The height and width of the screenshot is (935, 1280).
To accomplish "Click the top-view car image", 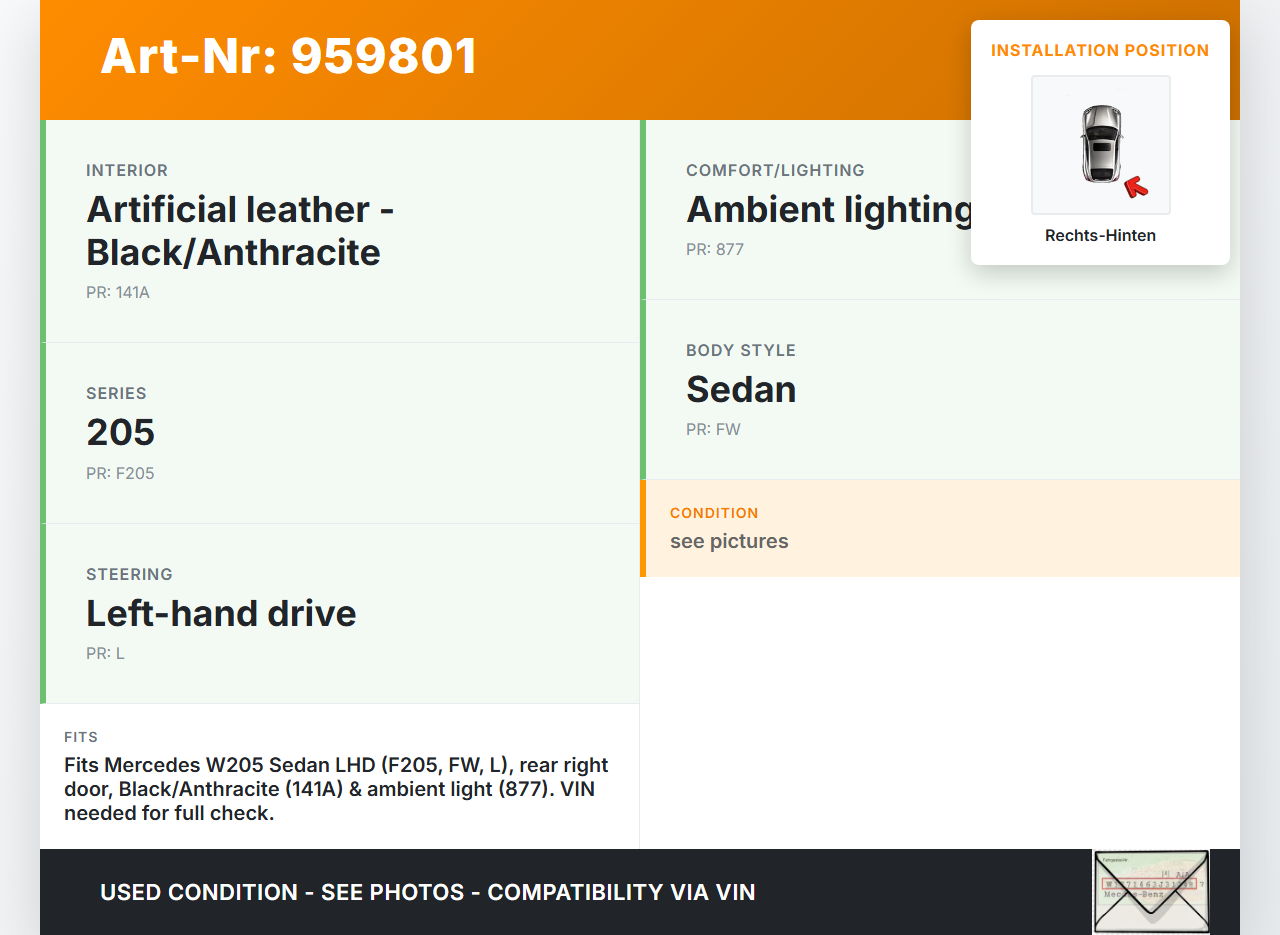I will pos(1100,143).
